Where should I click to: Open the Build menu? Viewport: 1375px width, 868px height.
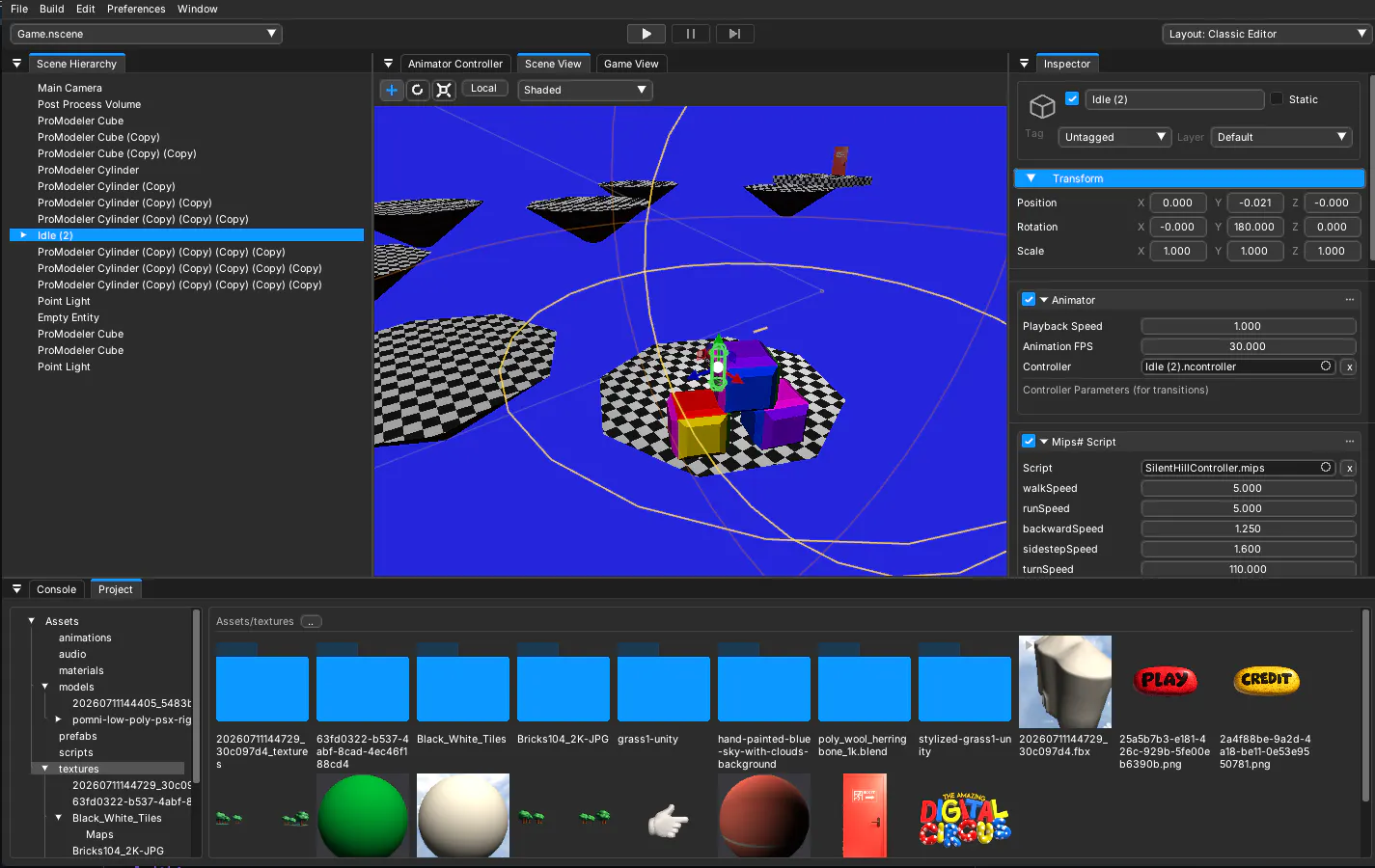[x=52, y=9]
